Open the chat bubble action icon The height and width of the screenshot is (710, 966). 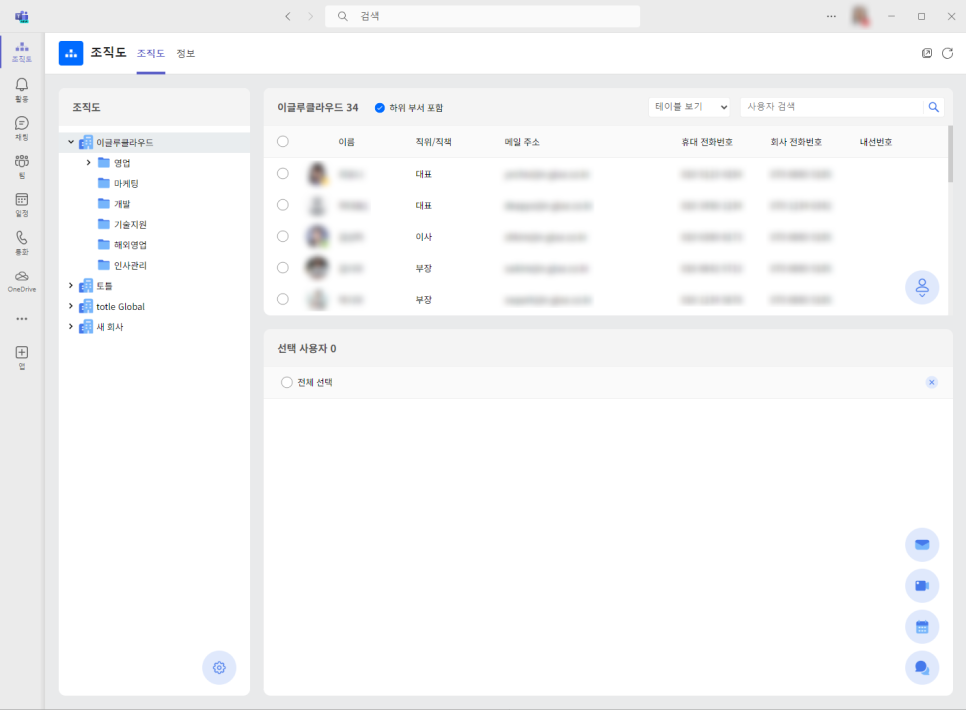(921, 667)
